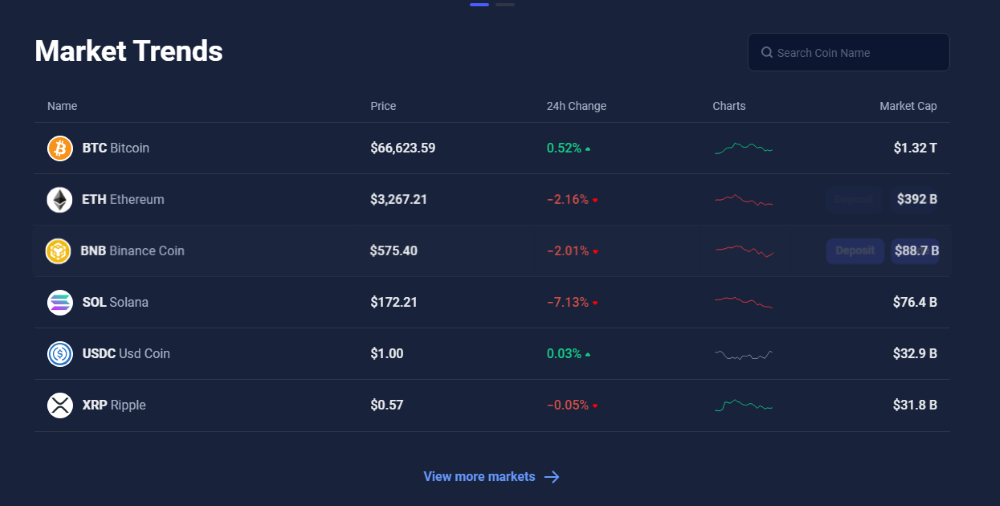This screenshot has width=1000, height=506.
Task: Click faded Deposit button in Ethereum row
Action: point(853,200)
